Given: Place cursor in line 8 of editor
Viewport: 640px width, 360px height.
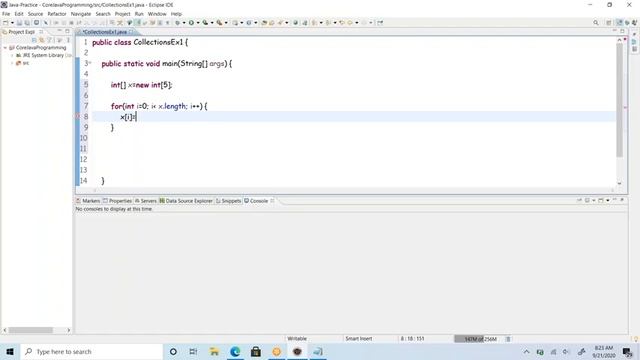Looking at the screenshot, I should pos(353,117).
